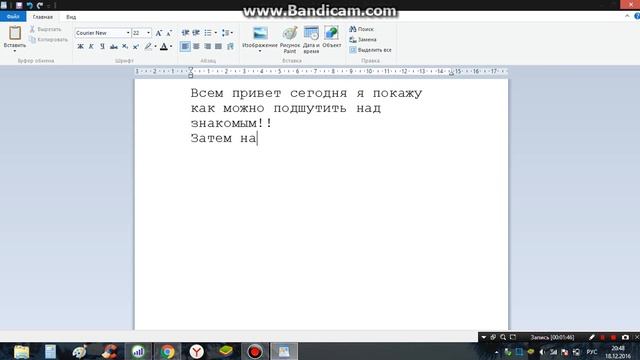Open the Paint palette app on taskbar
The image size is (640, 360).
pos(80,351)
